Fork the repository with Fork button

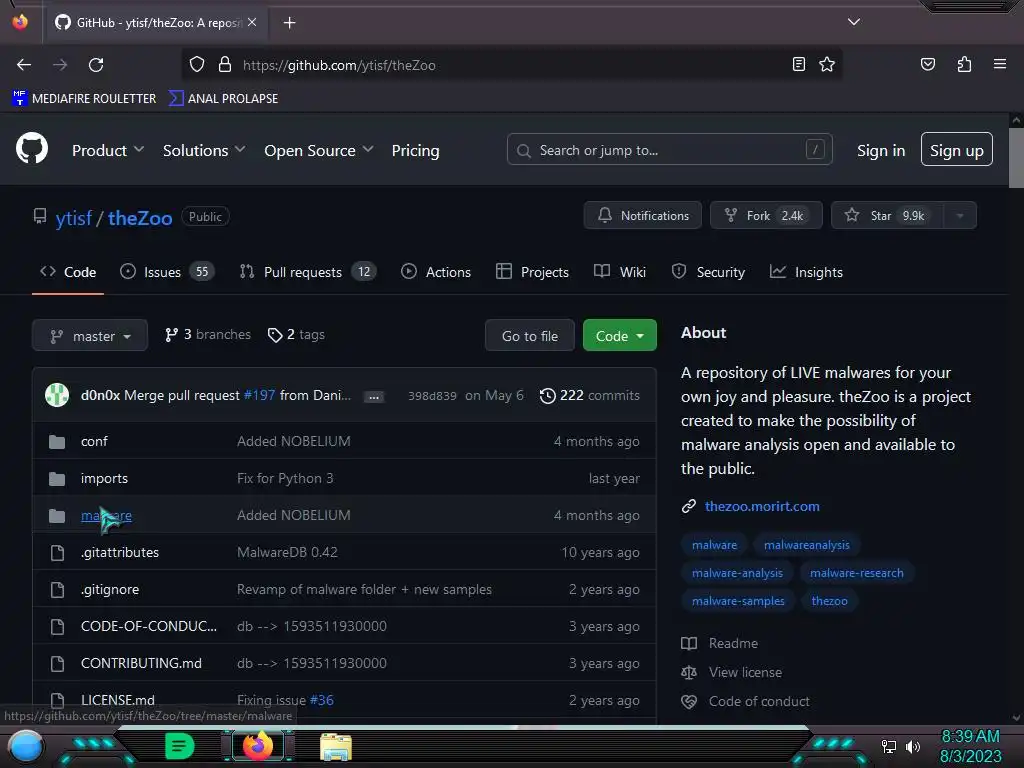click(x=766, y=216)
